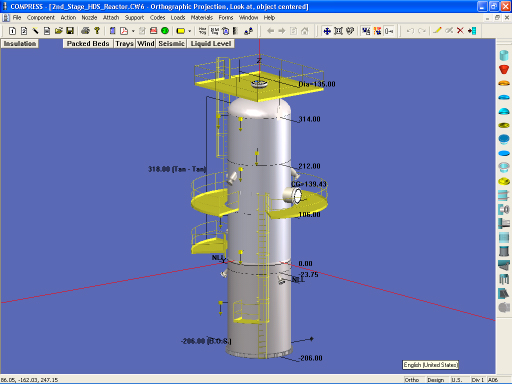Click the Ortho status bar entry

pyautogui.click(x=412, y=380)
